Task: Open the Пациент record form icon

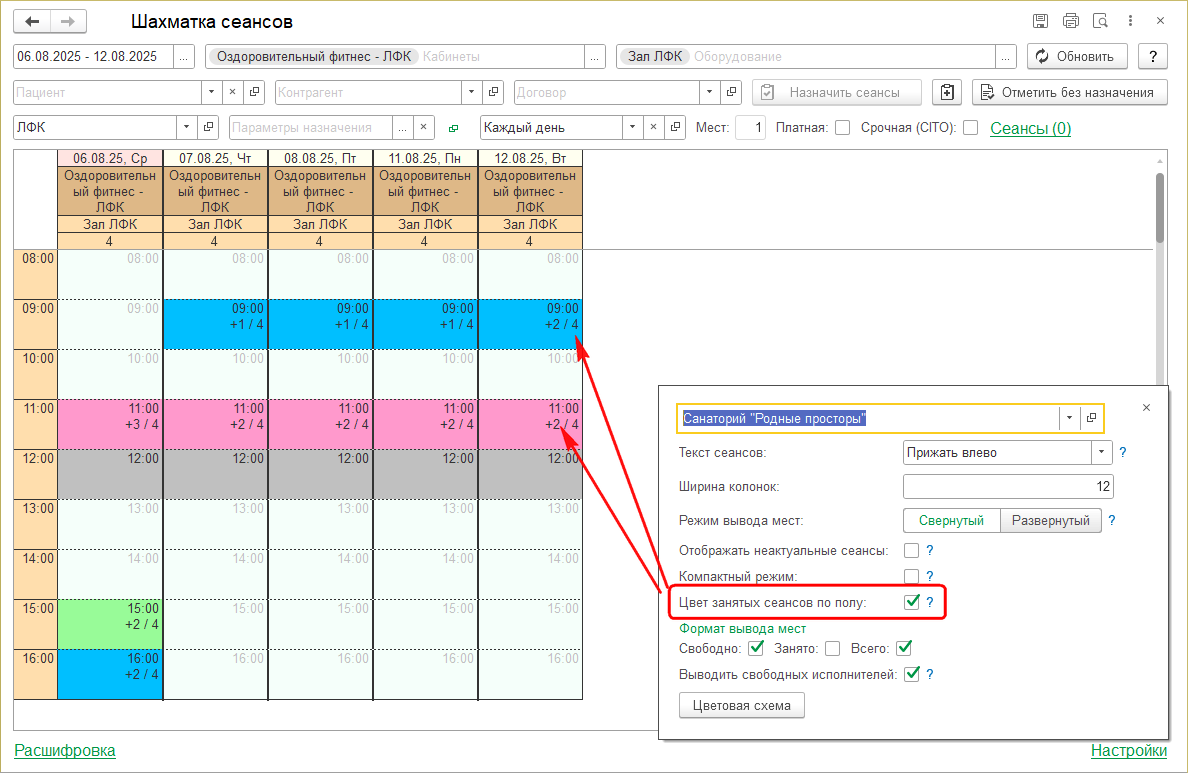Action: (255, 92)
